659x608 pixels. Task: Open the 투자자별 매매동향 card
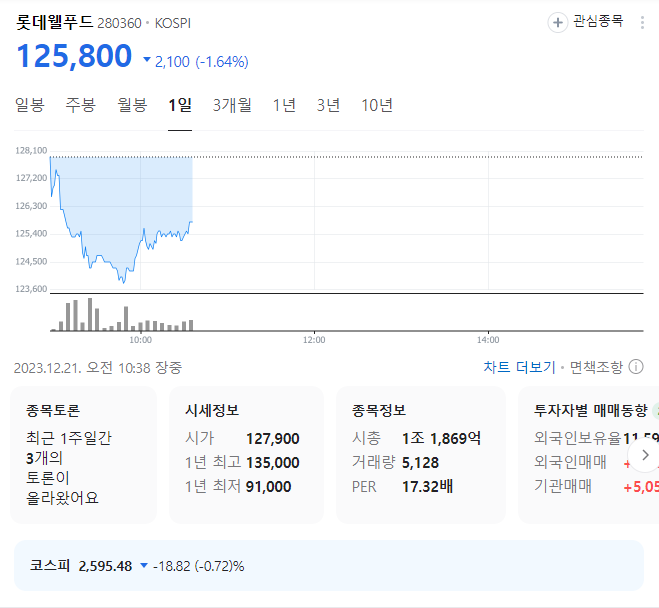click(588, 455)
